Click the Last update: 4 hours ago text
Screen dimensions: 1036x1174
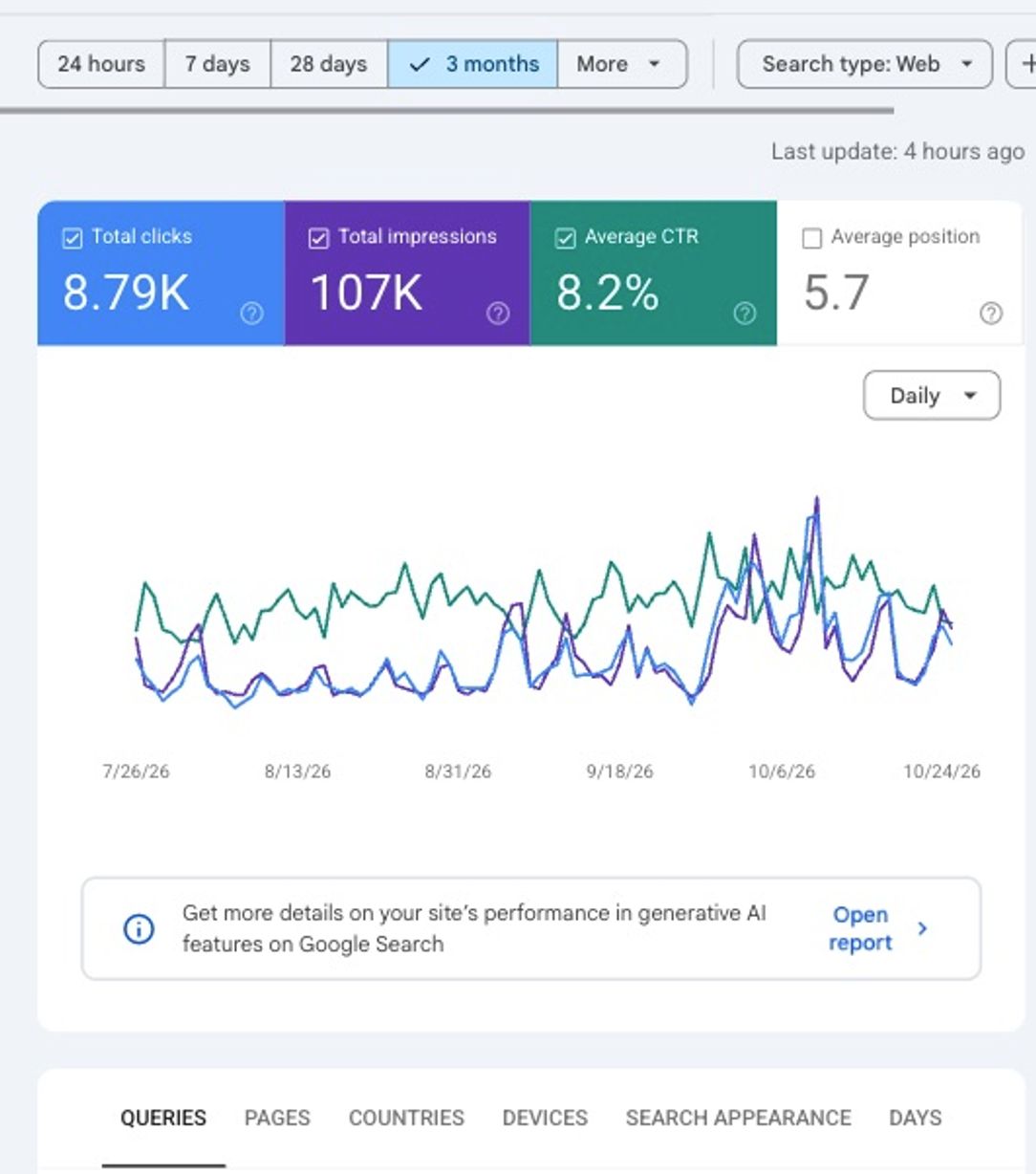897,151
